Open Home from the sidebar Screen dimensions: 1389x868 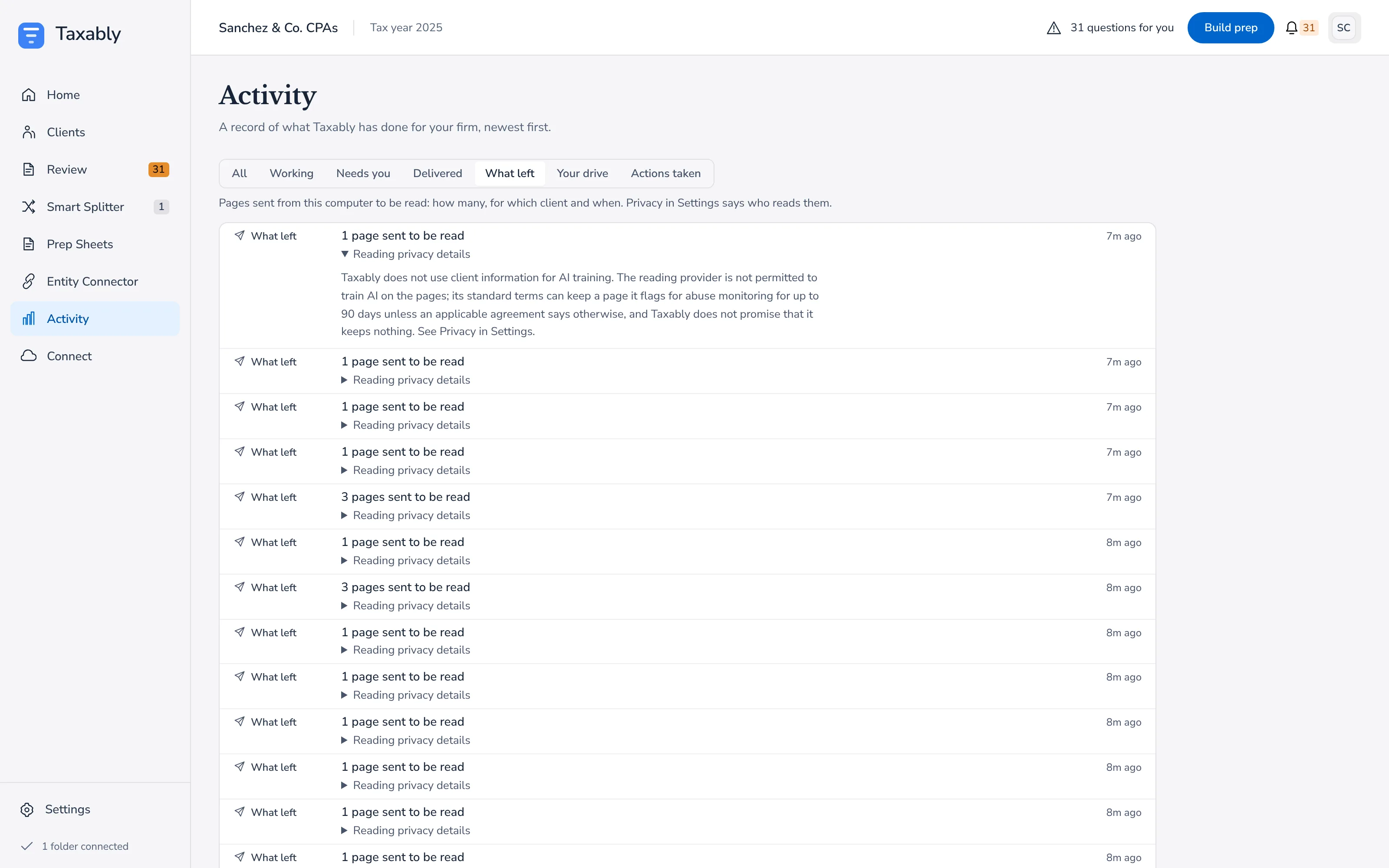(x=95, y=95)
